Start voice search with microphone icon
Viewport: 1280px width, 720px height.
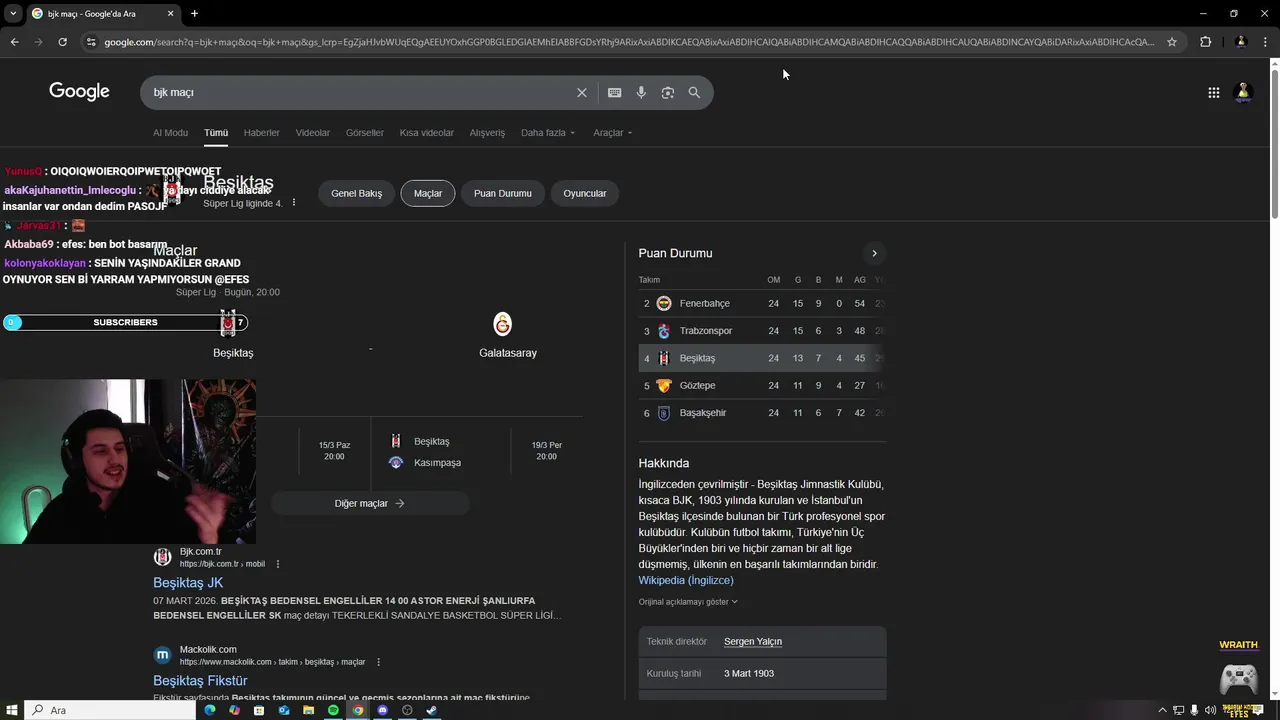click(x=641, y=92)
